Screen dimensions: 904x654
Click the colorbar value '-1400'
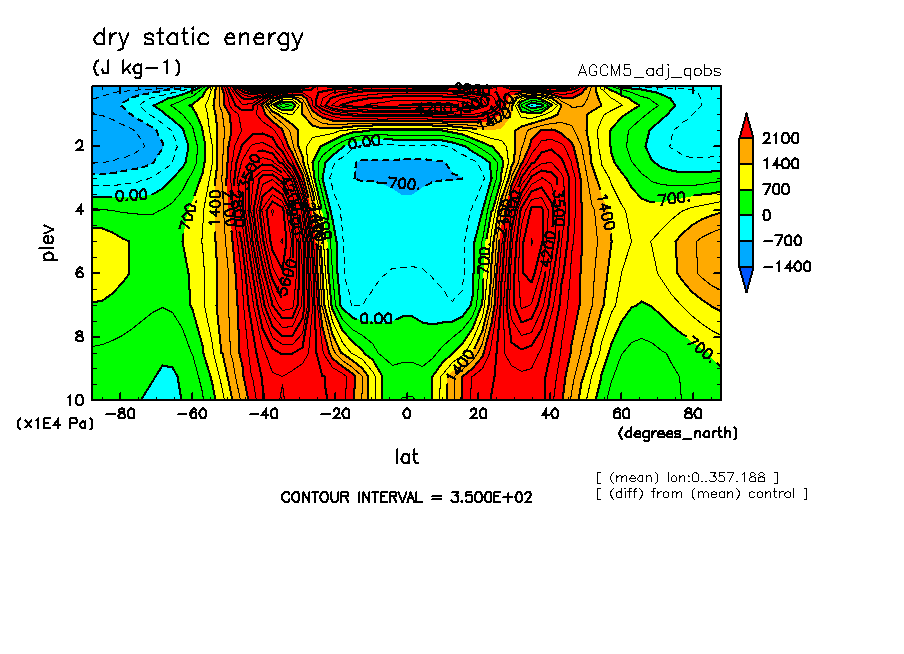click(786, 266)
